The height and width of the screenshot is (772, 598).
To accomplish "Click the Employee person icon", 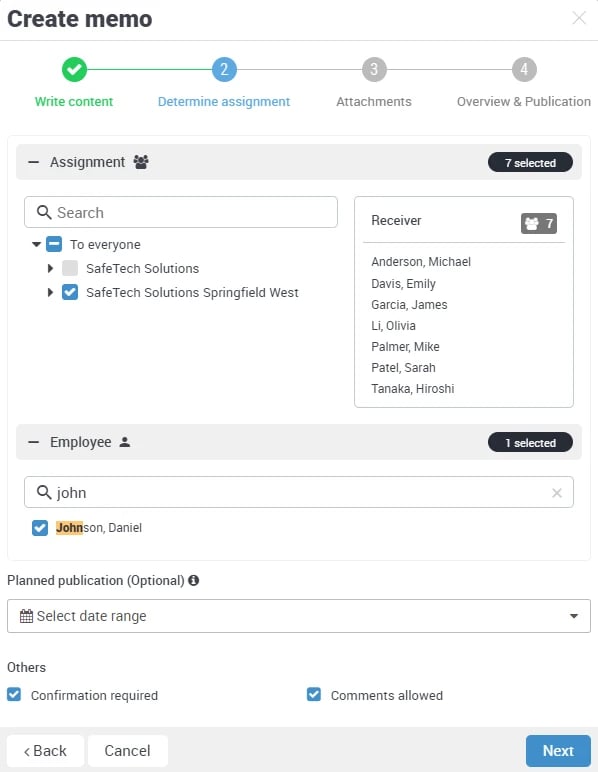I will pyautogui.click(x=125, y=442).
